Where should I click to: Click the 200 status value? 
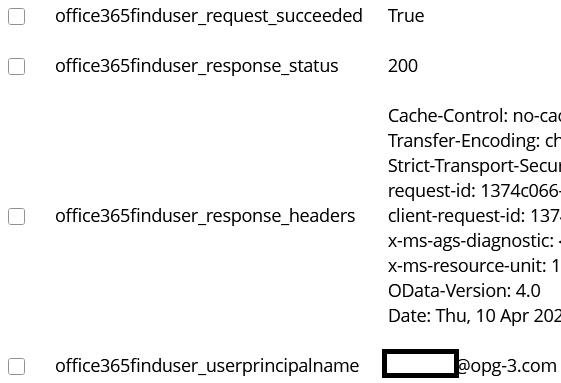pyautogui.click(x=403, y=66)
